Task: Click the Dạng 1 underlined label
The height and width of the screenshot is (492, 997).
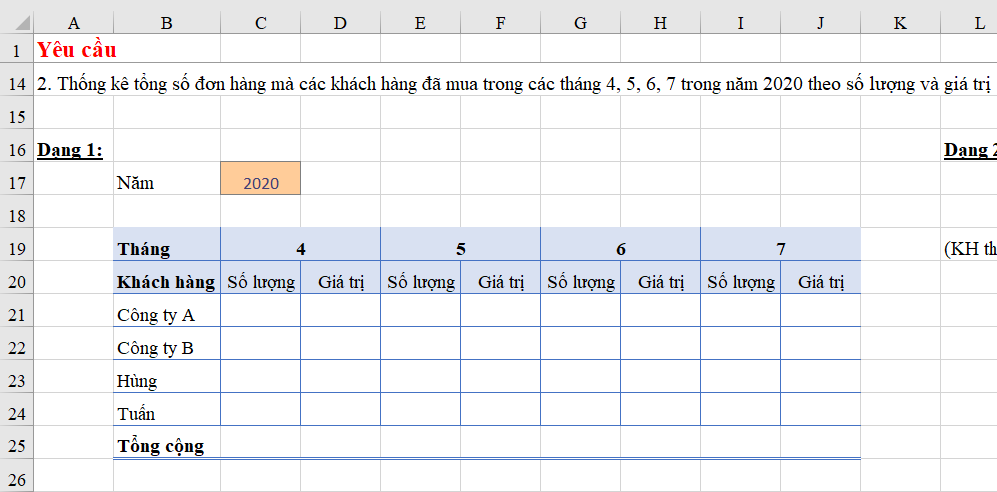Action: tap(70, 151)
